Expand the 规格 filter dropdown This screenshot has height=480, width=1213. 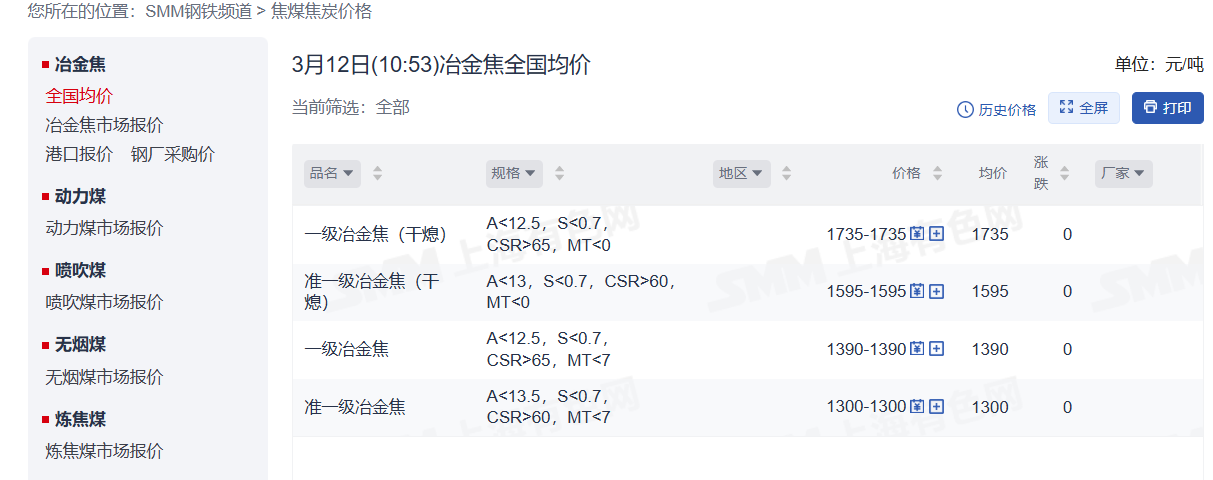pyautogui.click(x=514, y=173)
